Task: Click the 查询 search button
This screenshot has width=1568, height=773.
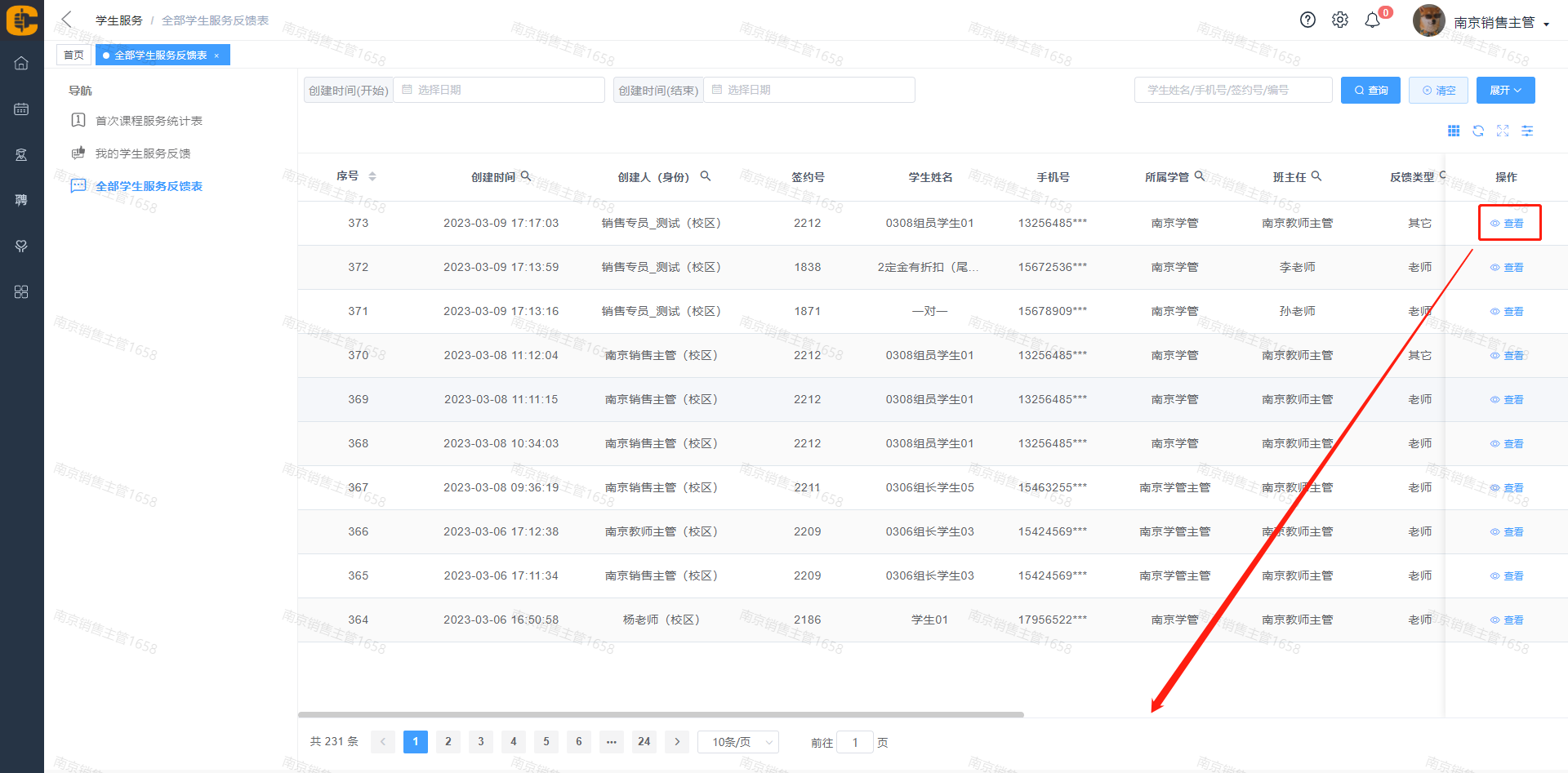Action: click(1370, 91)
